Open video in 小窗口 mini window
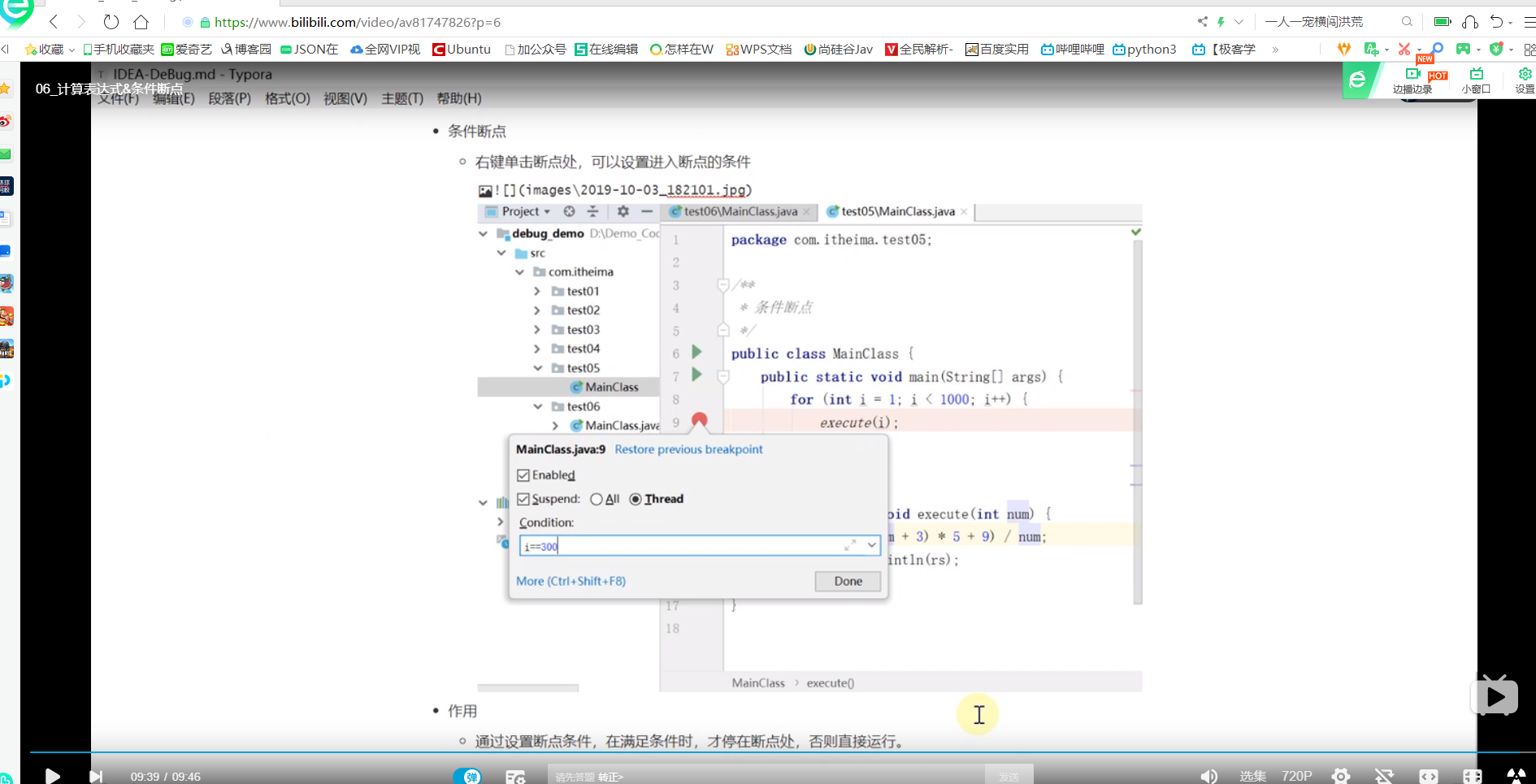This screenshot has width=1536, height=784. 1476,81
